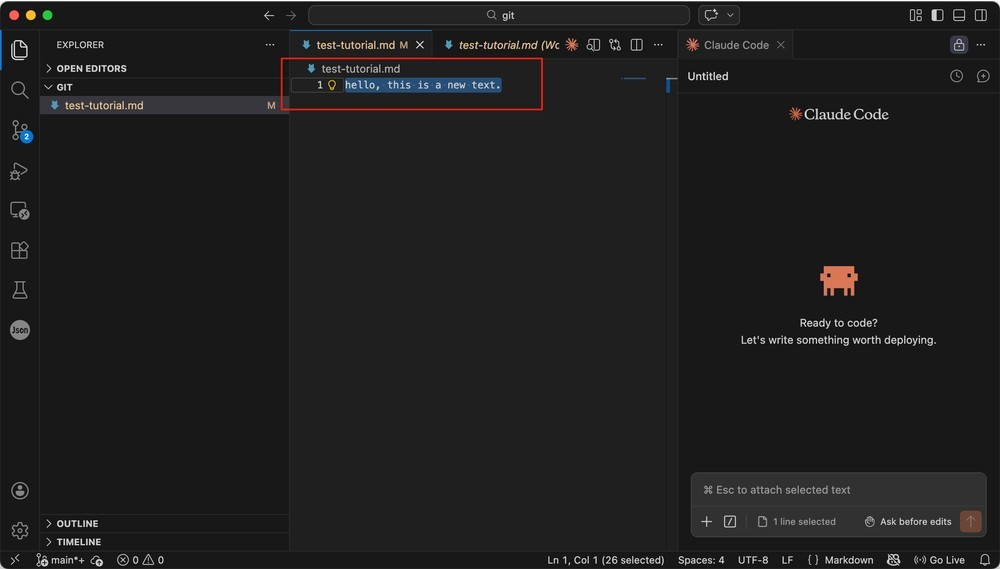This screenshot has height=569, width=1000.
Task: Click the add attachment plus icon
Action: 707,522
